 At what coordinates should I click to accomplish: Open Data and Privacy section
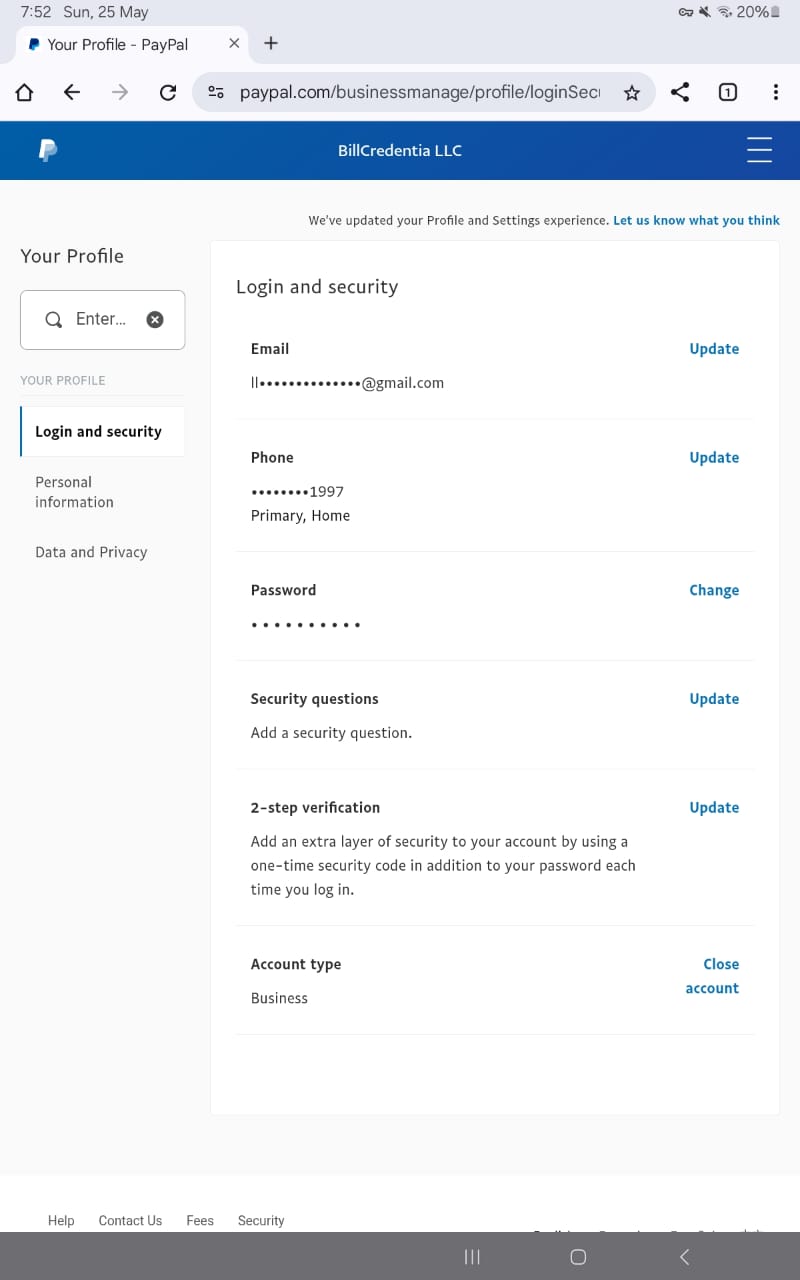[x=91, y=552]
